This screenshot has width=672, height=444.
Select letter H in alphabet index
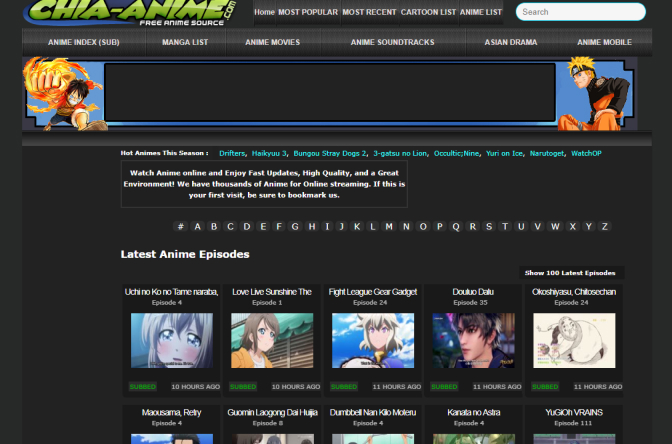312,226
